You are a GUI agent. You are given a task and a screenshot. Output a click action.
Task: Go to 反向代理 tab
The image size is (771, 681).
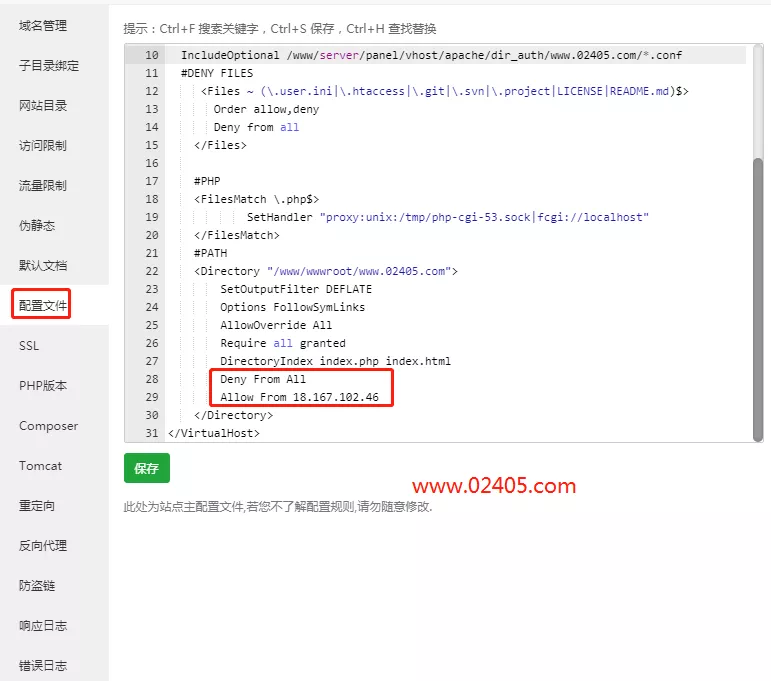[43, 546]
